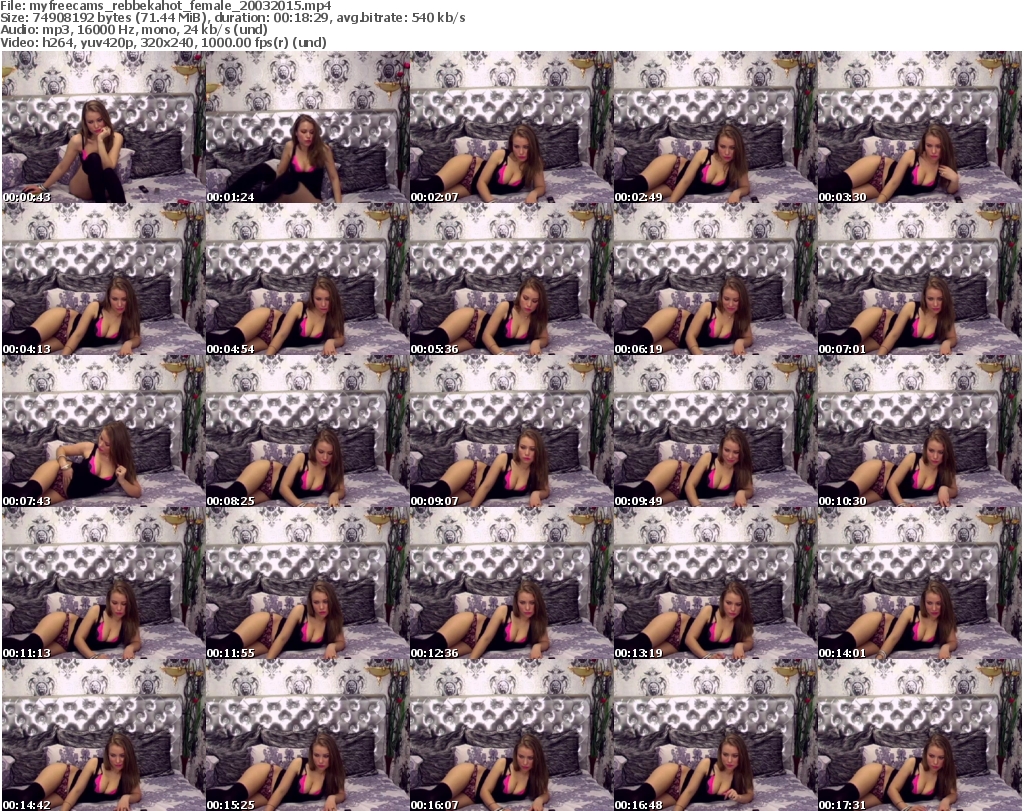Open the 00:16:48 thumbnail
Screen dimensions: 1024x811
click(714, 735)
